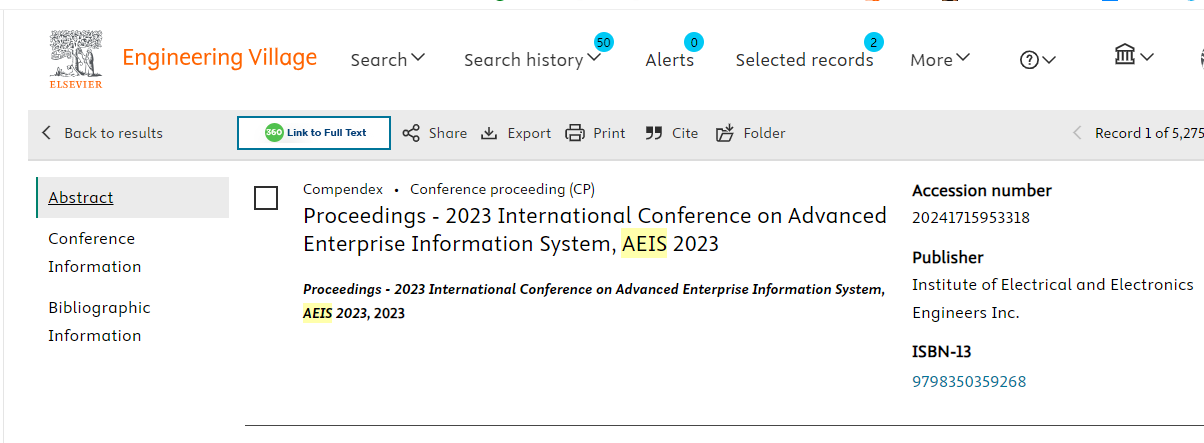Viewport: 1204px width, 443px height.
Task: Click the Share network icon
Action: tap(411, 133)
